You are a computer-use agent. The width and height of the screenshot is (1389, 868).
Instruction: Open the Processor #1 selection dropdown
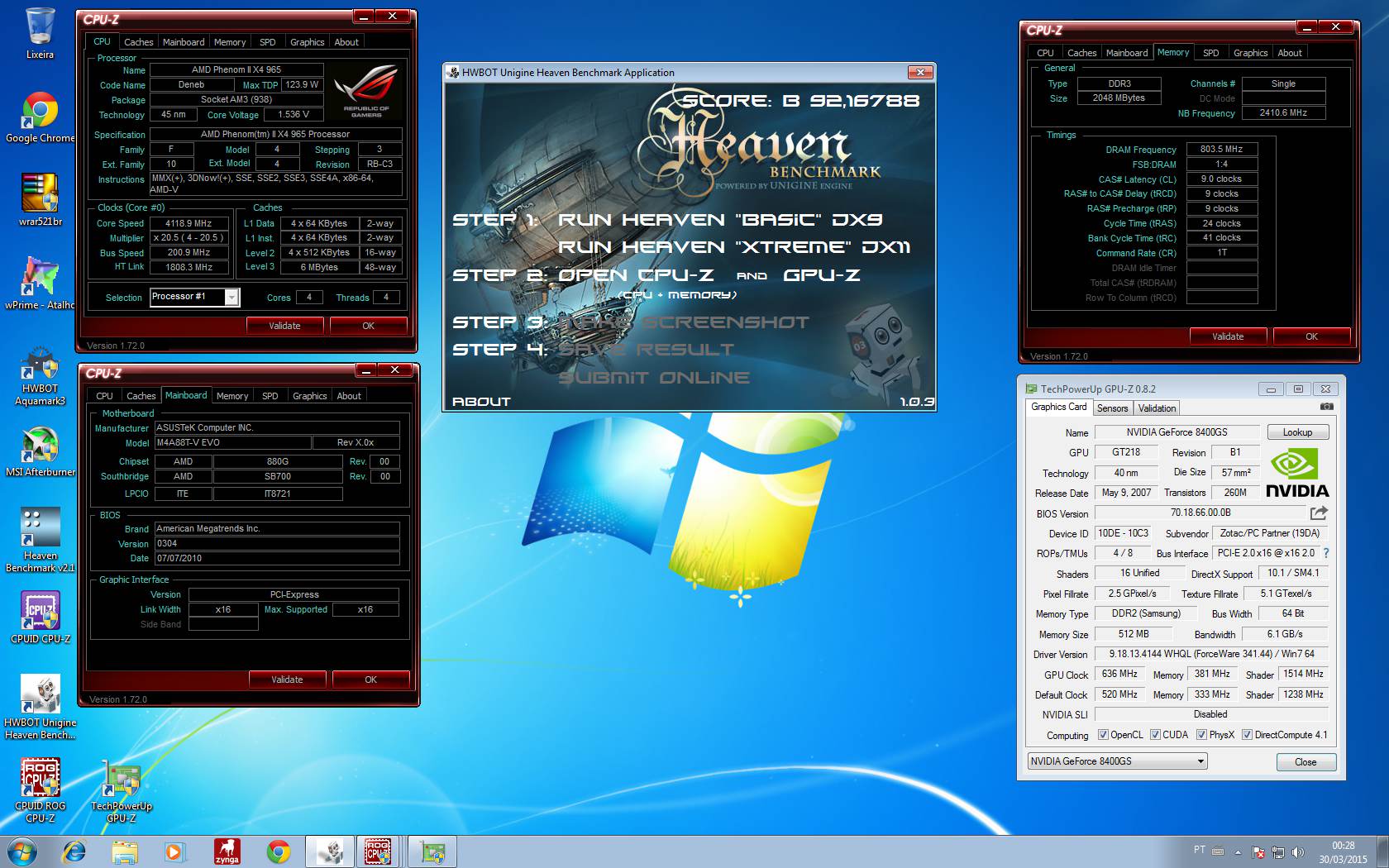tap(195, 297)
